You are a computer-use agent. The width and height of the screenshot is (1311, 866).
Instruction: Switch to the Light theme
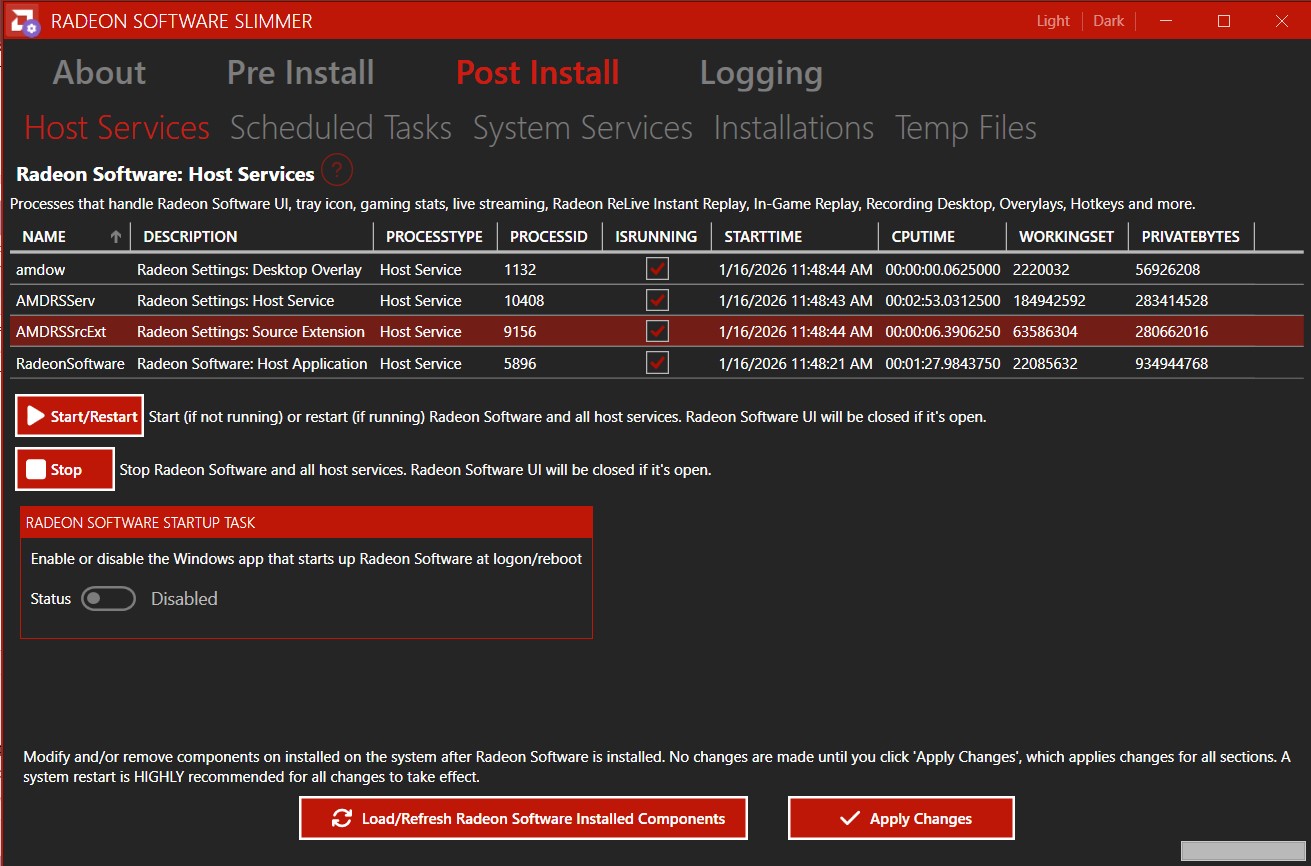[x=1053, y=21]
